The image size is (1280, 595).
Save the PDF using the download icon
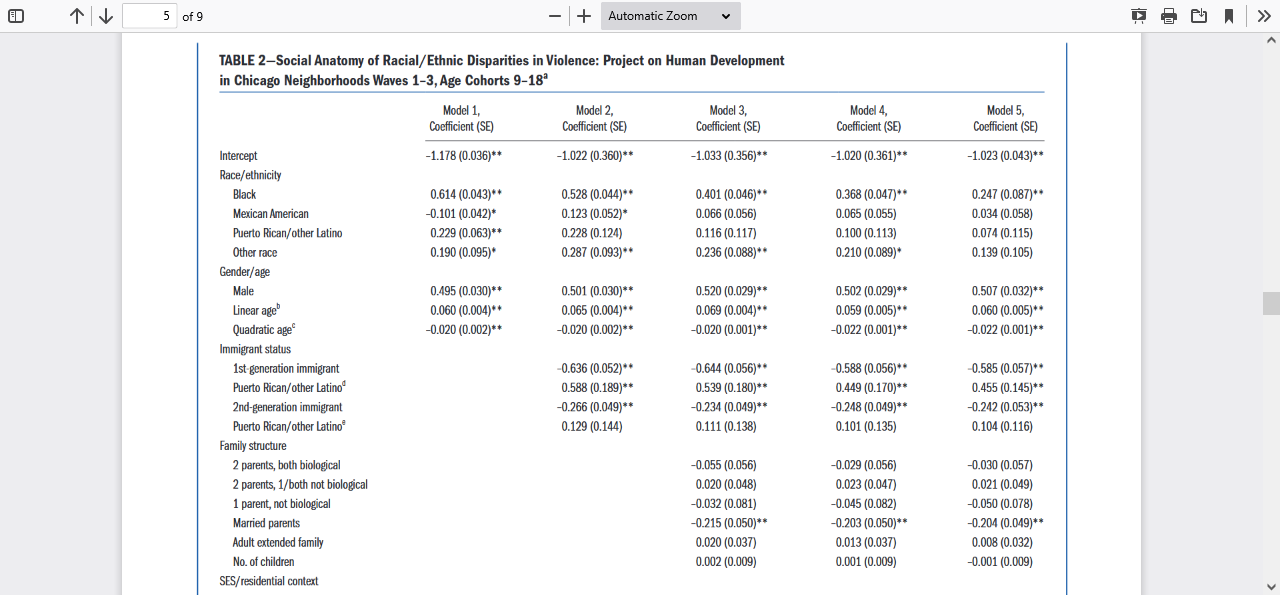(x=1199, y=16)
